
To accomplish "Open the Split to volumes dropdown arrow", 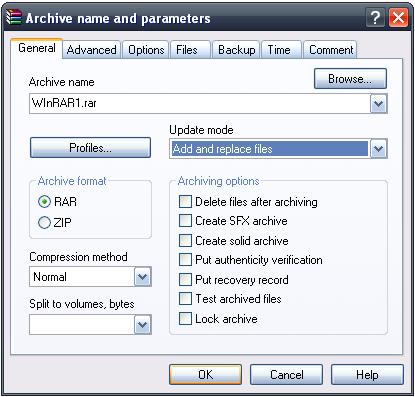I will pyautogui.click(x=143, y=325).
